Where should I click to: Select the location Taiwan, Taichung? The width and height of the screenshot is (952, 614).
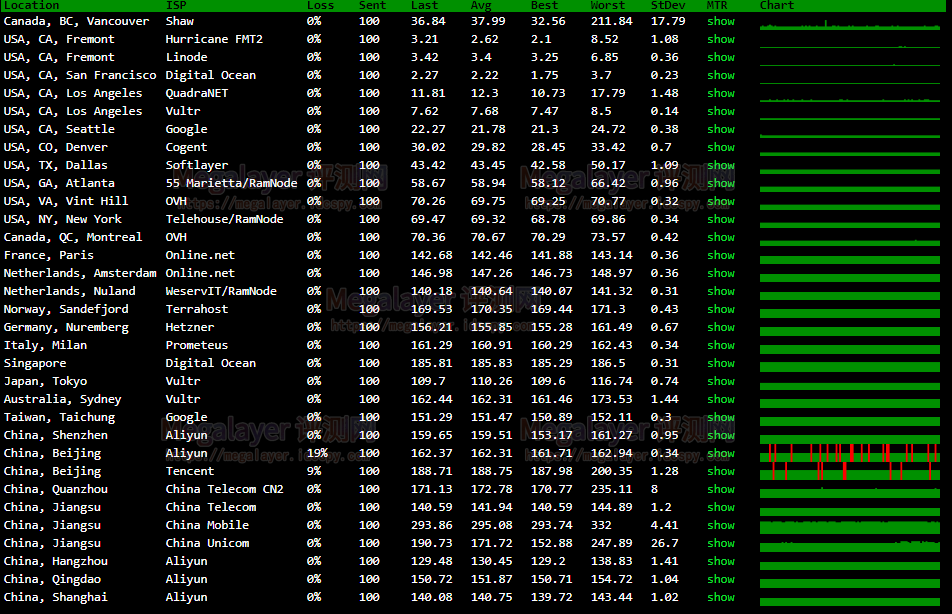(60, 417)
